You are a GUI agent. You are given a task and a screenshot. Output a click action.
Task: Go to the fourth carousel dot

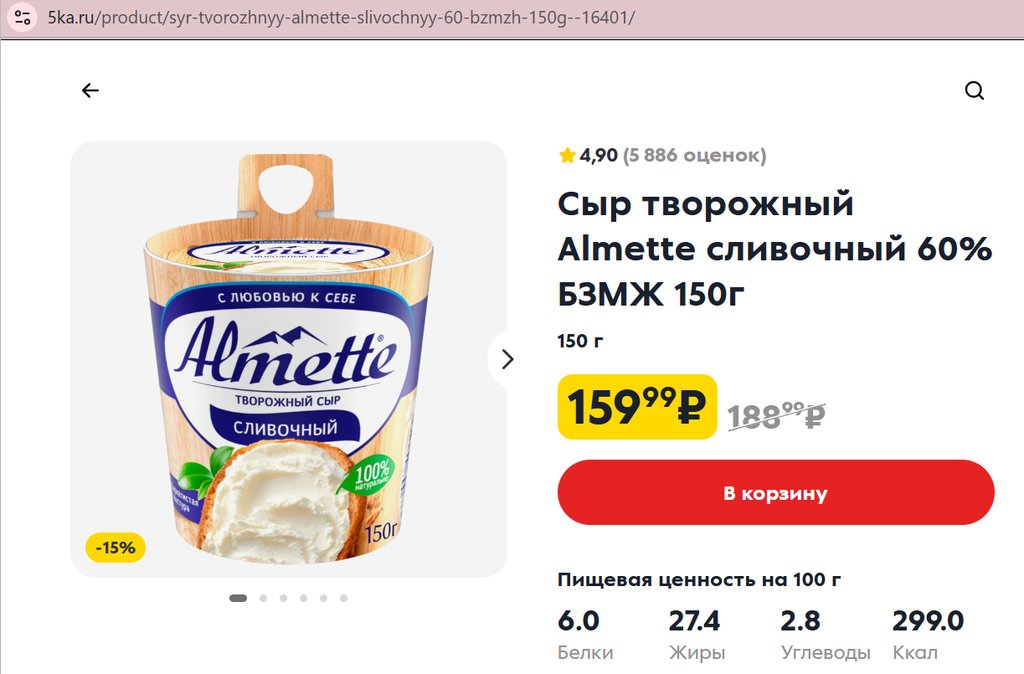303,598
